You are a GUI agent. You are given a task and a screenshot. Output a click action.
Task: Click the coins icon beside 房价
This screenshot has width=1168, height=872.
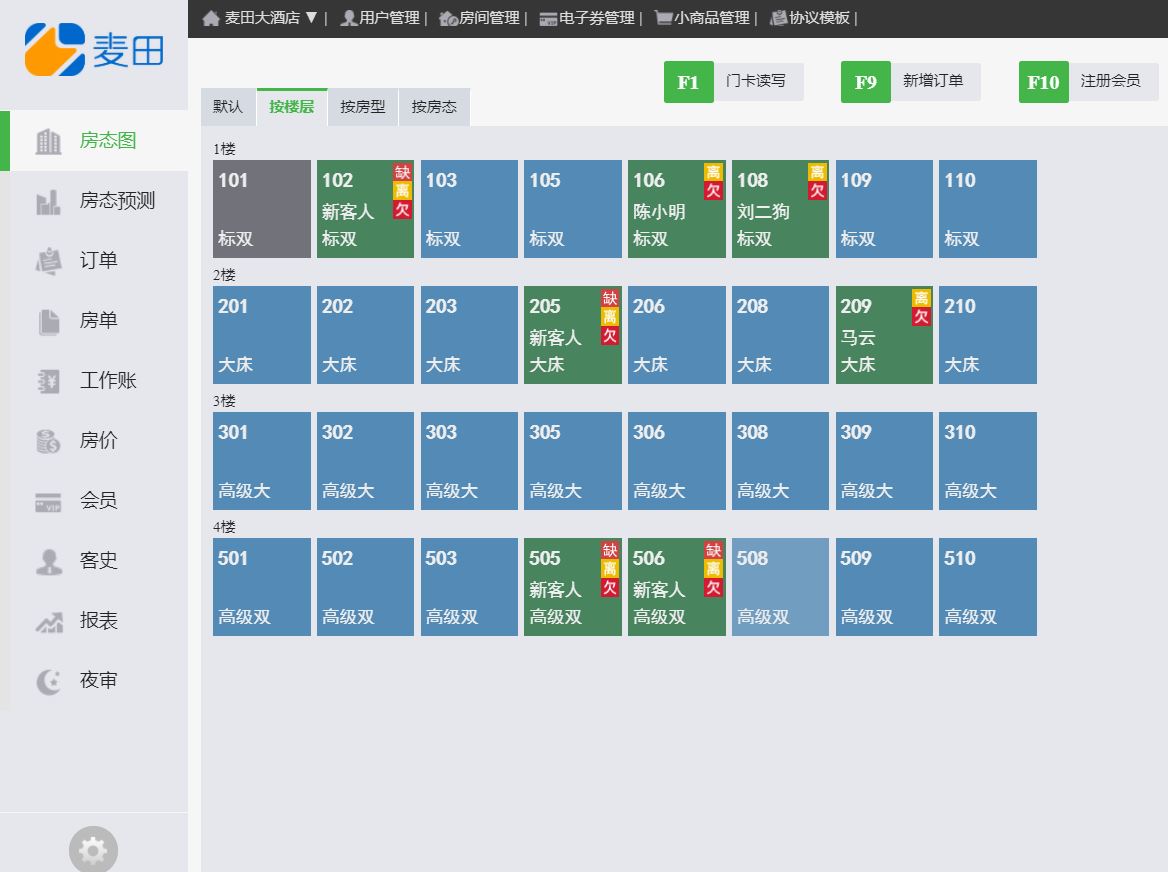48,441
